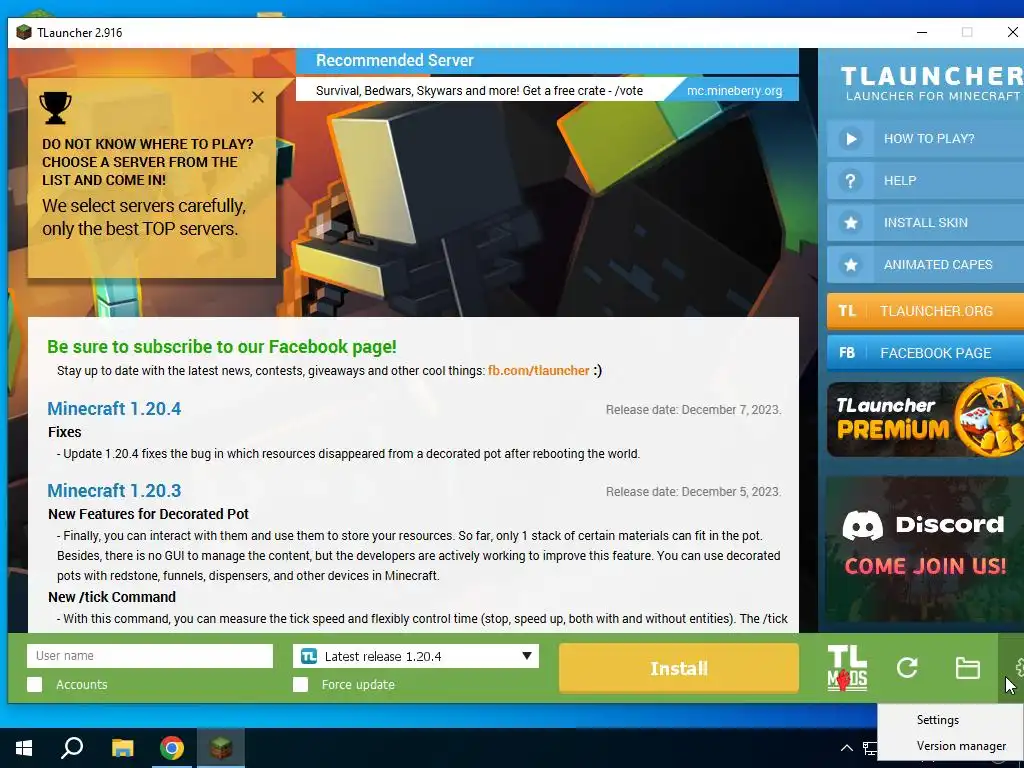Click TLauncher cube icon in title bar
Screen dimensions: 1024x768
(x=24, y=32)
